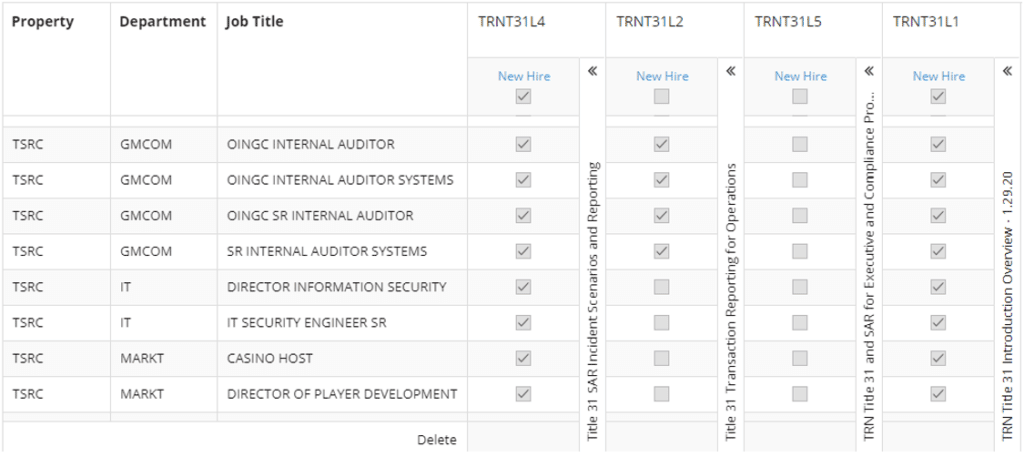Click New Hire link under TRNT31L5

(x=801, y=76)
